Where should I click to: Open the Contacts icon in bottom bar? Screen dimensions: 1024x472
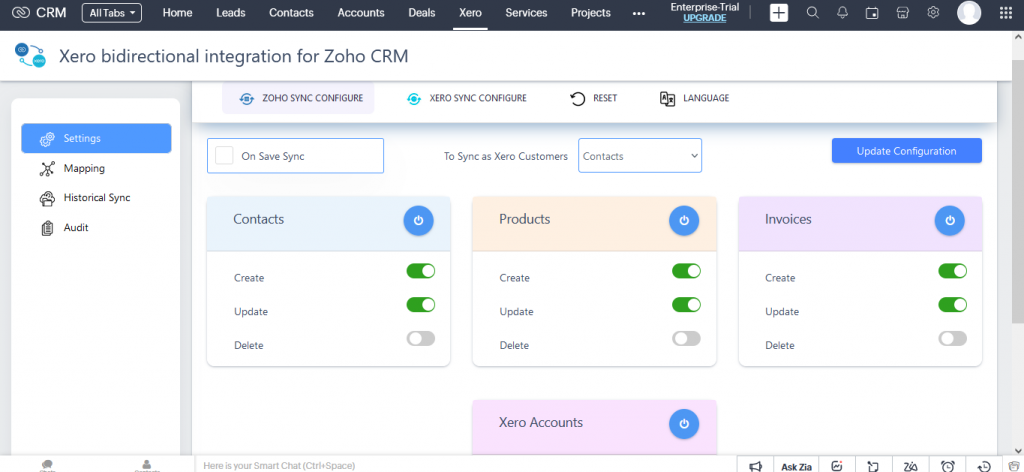(x=147, y=465)
